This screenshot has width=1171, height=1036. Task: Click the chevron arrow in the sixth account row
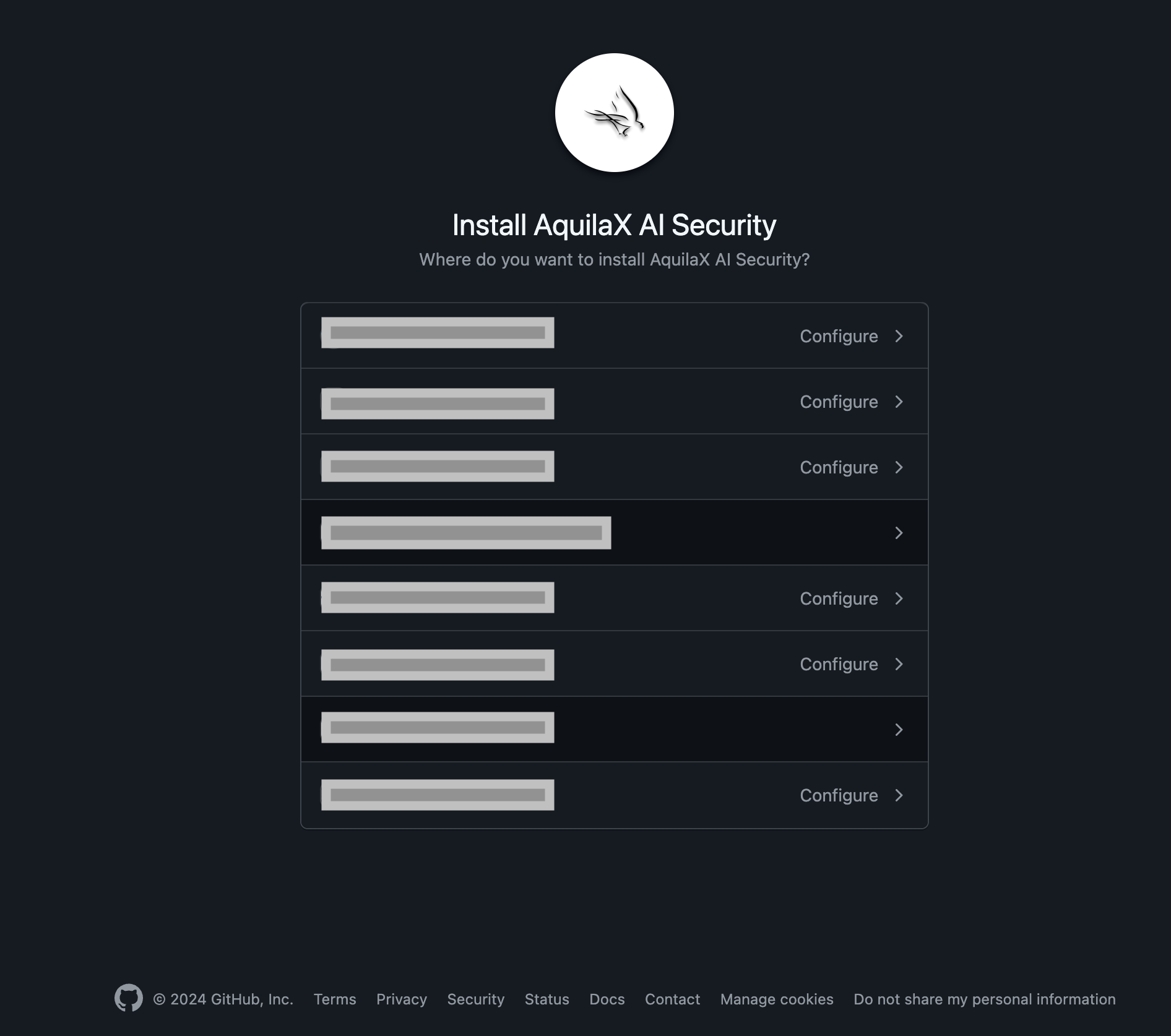pyautogui.click(x=899, y=664)
